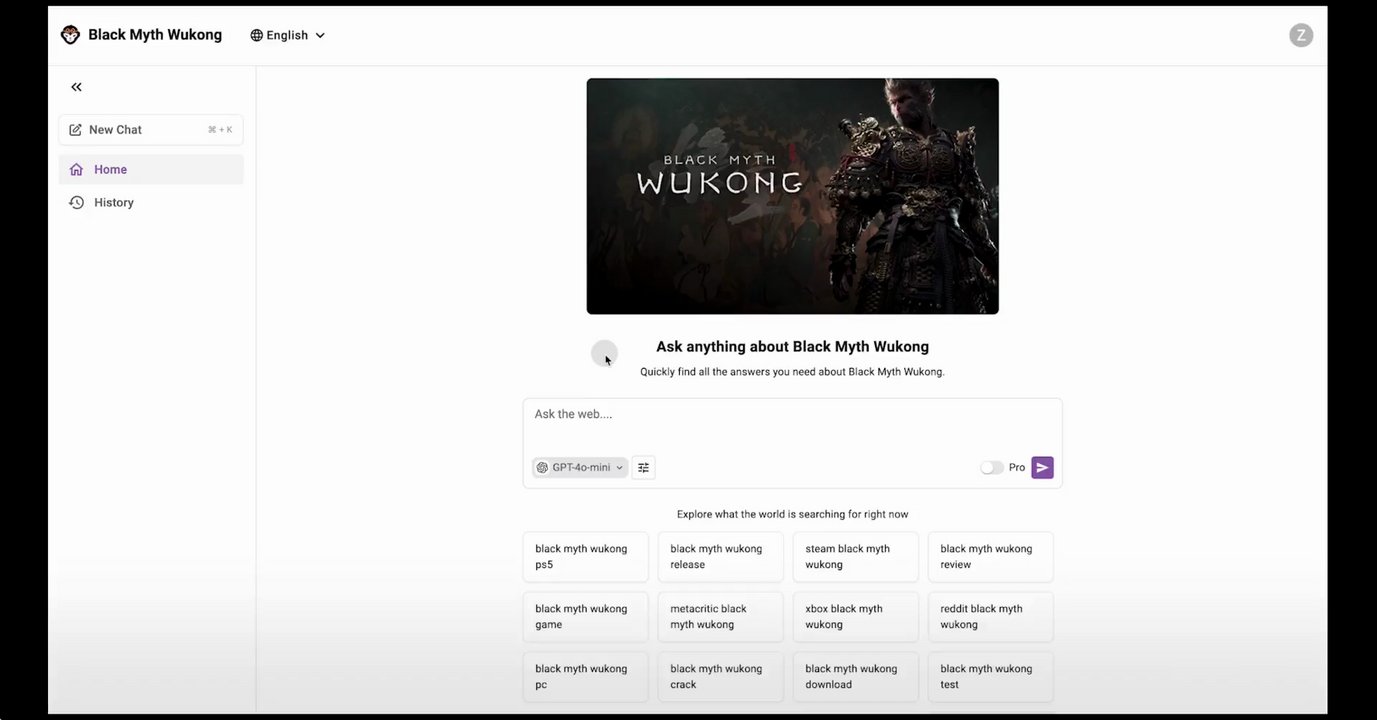Search suggestion black myth wukong review
1377x720 pixels.
point(990,557)
